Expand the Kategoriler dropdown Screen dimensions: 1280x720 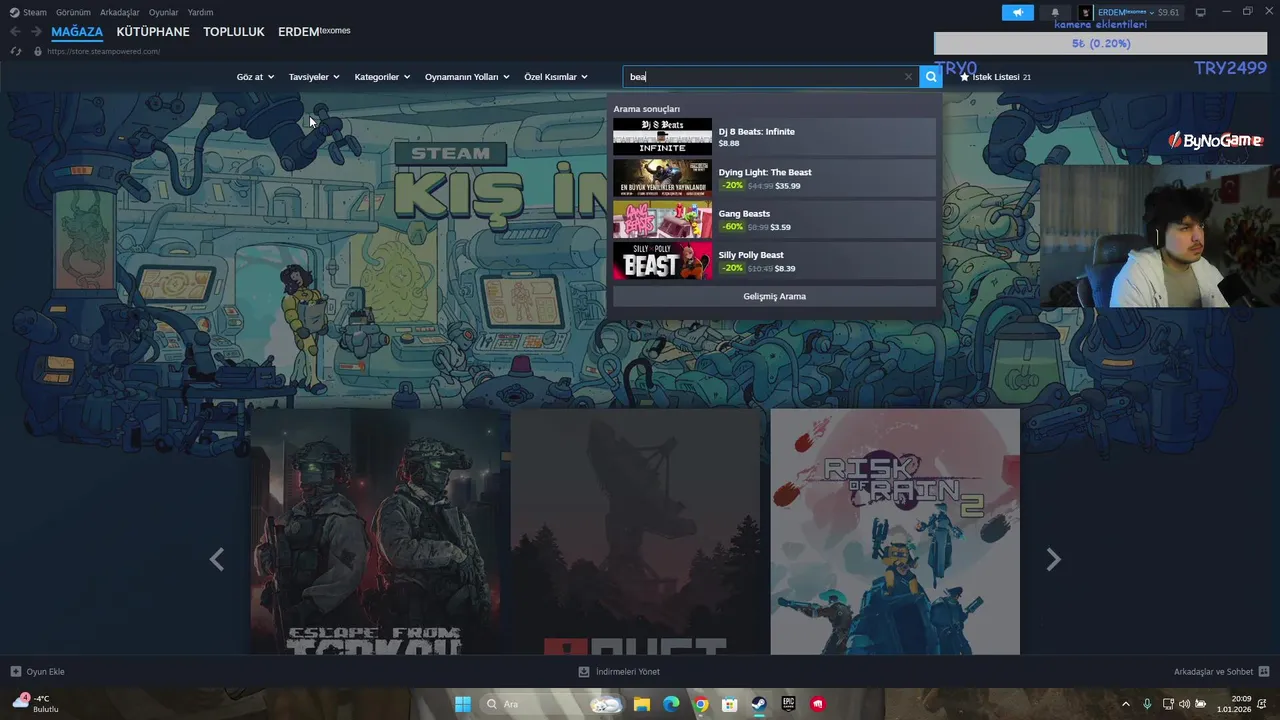382,77
